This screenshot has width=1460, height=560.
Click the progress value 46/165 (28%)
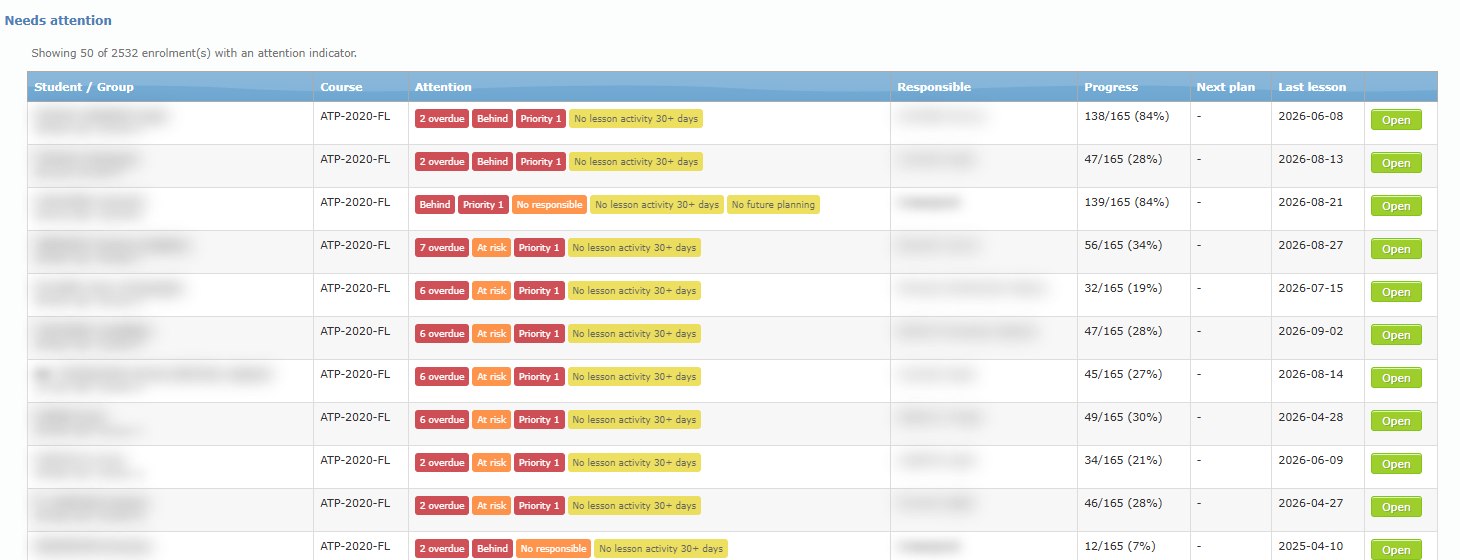point(1123,503)
